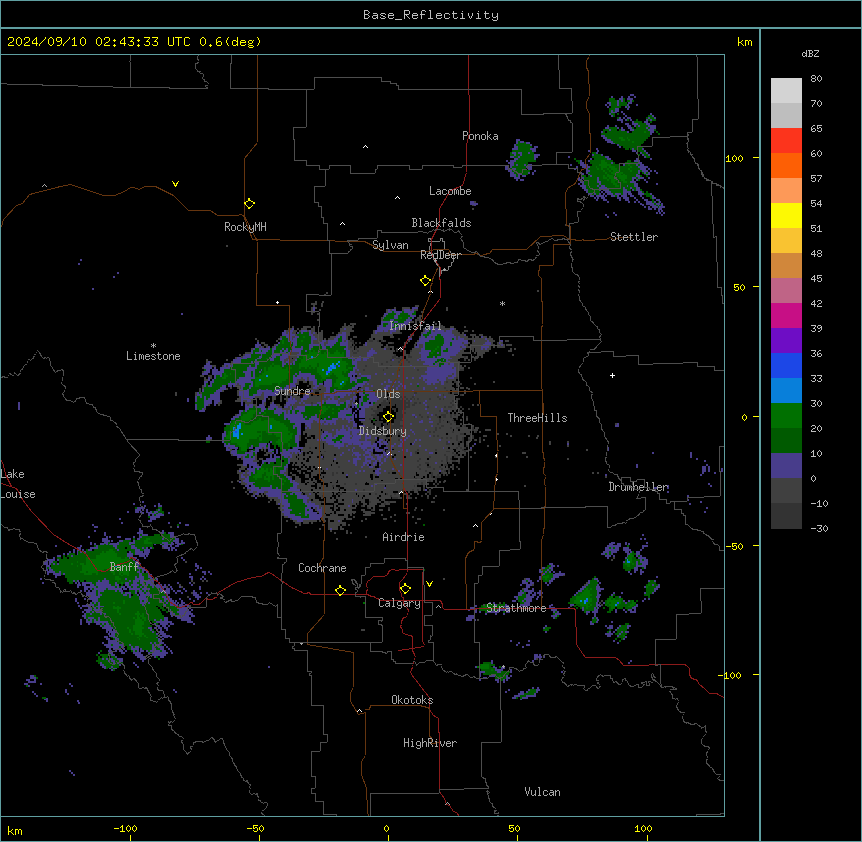Click the km unit label at top right
Image resolution: width=862 pixels, height=842 pixels.
(744, 42)
